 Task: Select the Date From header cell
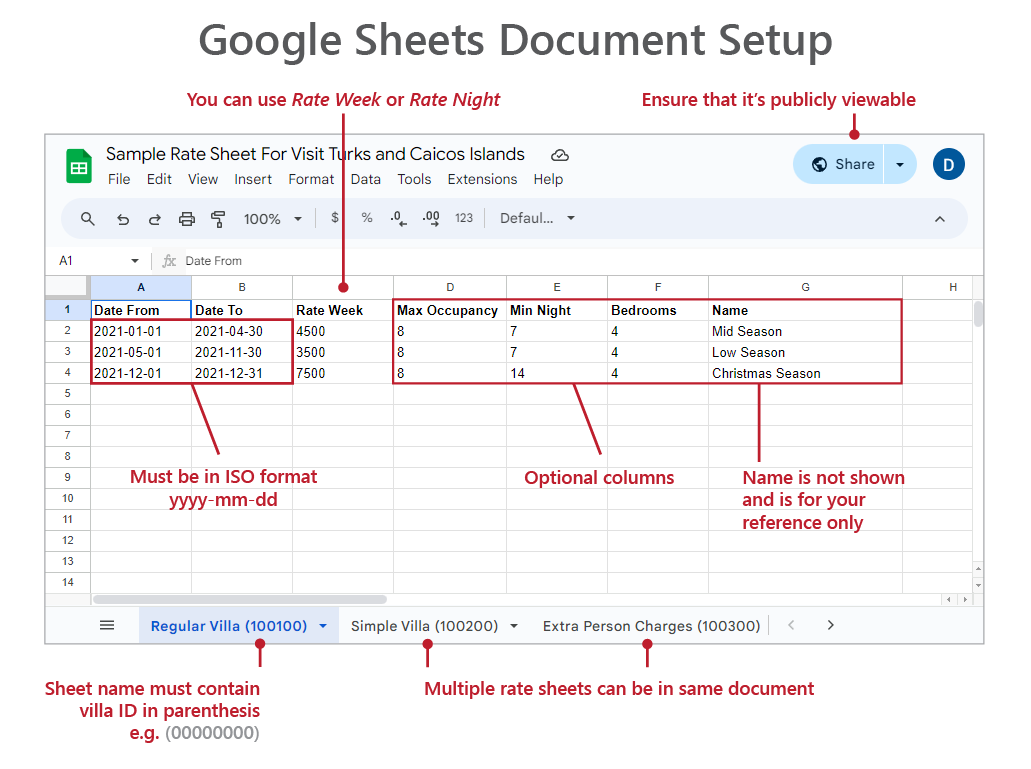pos(141,310)
